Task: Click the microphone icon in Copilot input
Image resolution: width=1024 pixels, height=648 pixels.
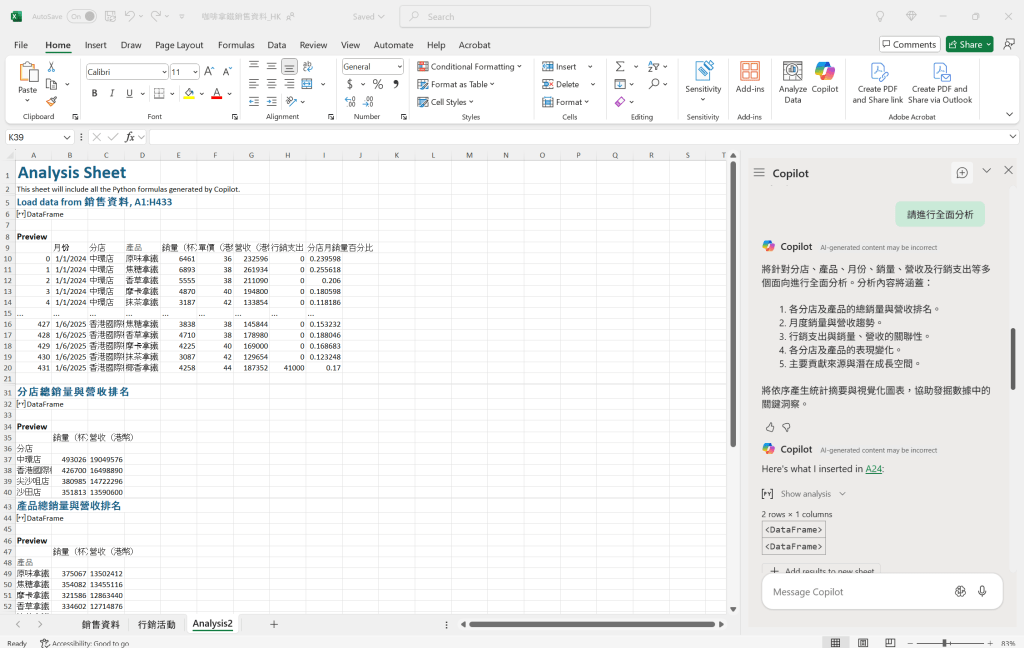Action: [982, 591]
